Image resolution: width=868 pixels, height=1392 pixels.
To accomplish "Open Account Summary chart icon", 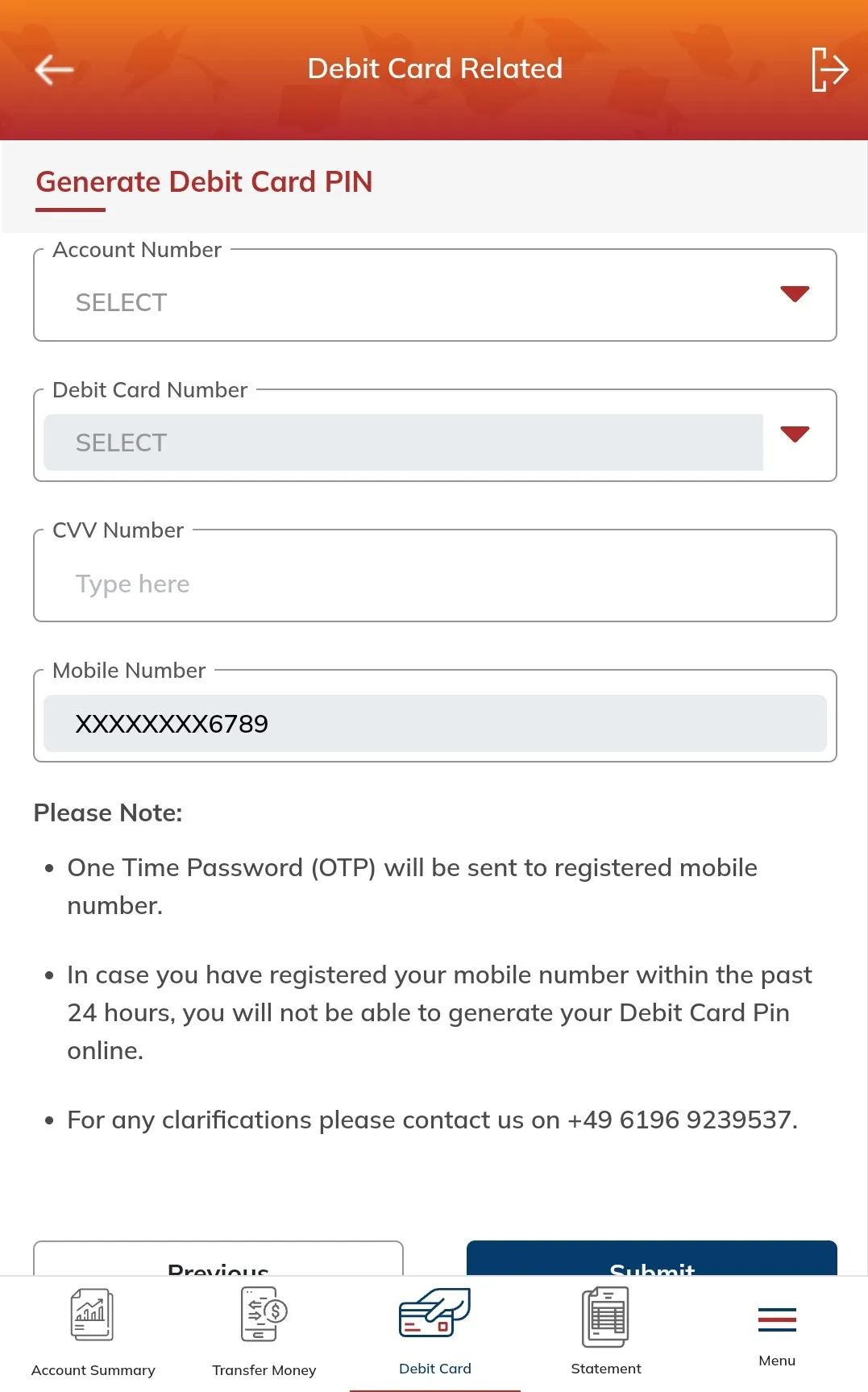I will pos(93,1315).
